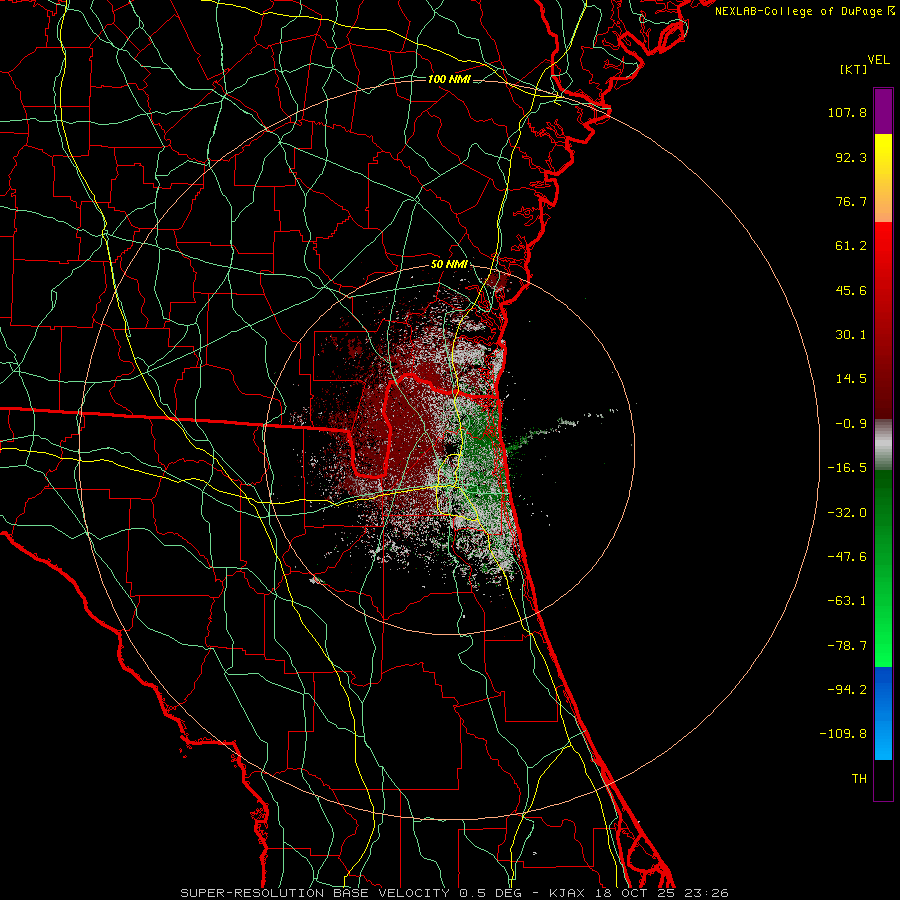Click the blue segment of the color bar
The height and width of the screenshot is (900, 900).
883,713
